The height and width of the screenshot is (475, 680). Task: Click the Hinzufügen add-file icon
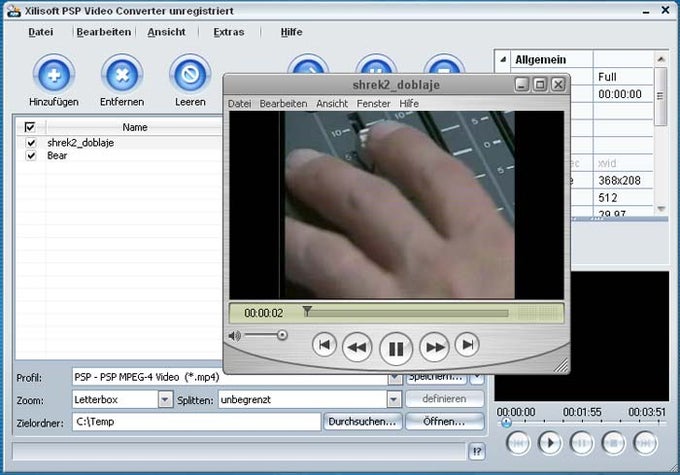click(x=54, y=75)
